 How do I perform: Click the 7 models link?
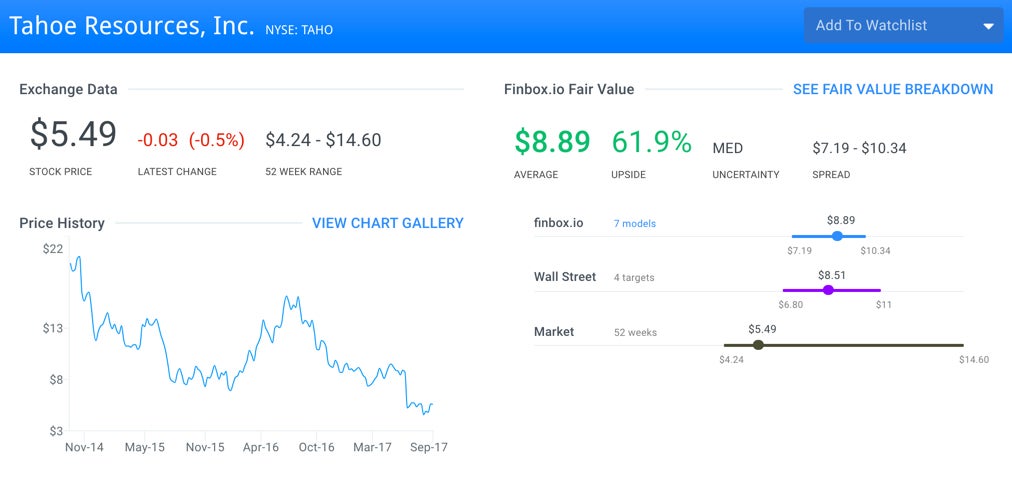click(x=634, y=224)
